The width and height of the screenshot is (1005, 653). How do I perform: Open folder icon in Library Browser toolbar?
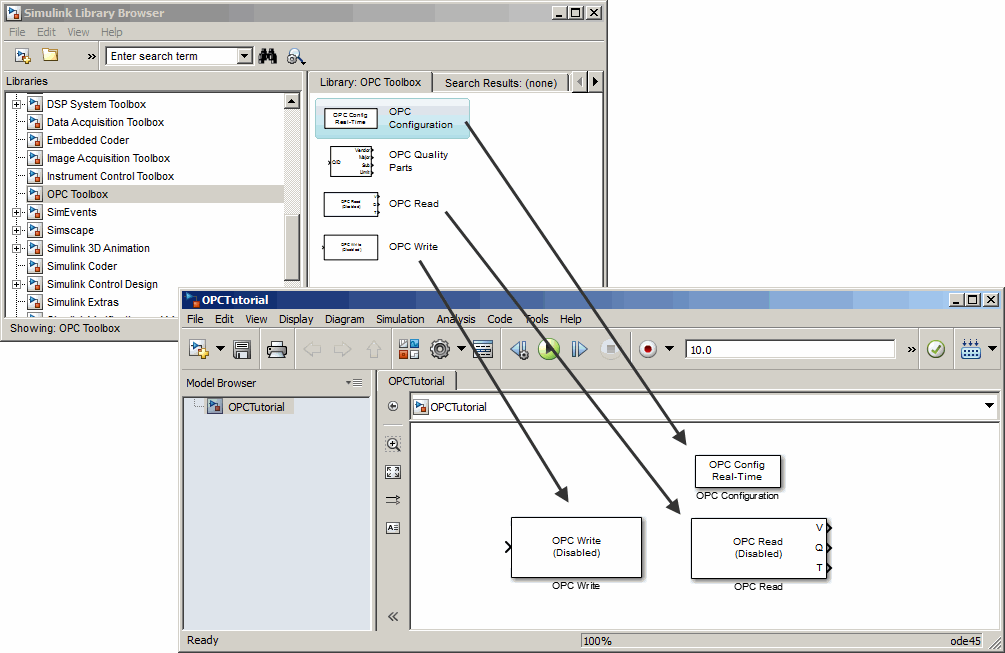(x=51, y=55)
